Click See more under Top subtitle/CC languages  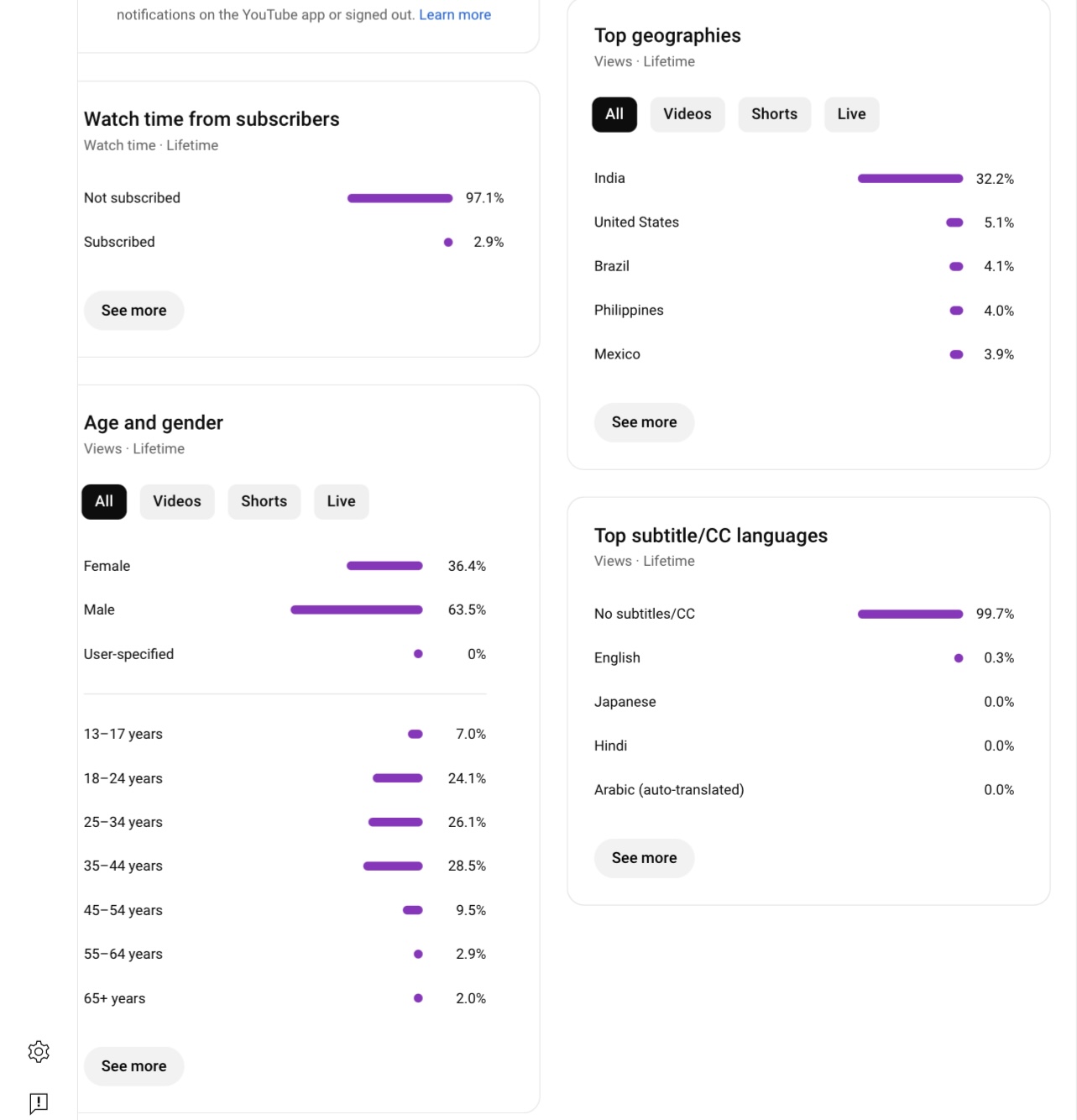coord(644,858)
